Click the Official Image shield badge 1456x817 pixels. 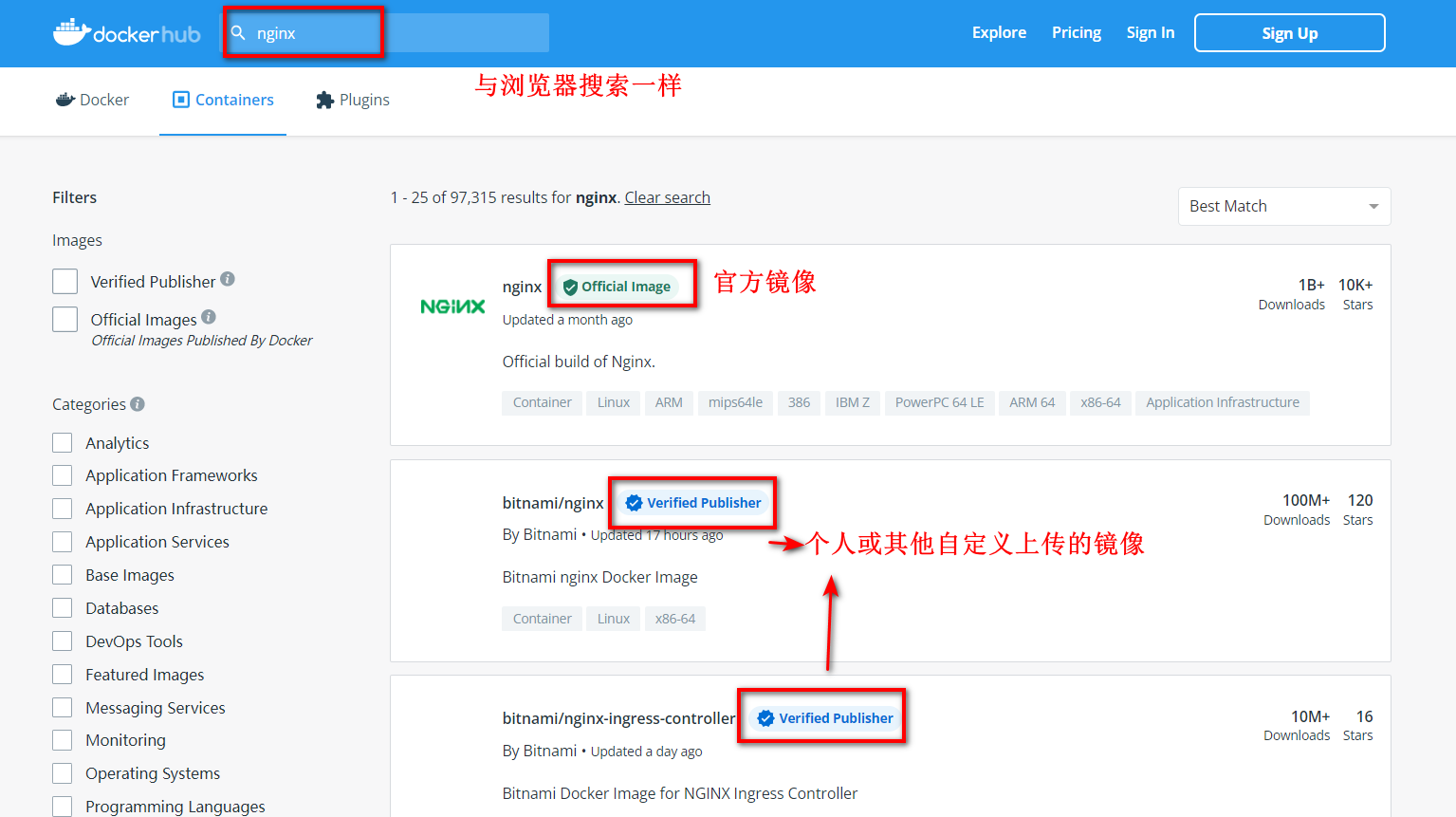(x=617, y=287)
